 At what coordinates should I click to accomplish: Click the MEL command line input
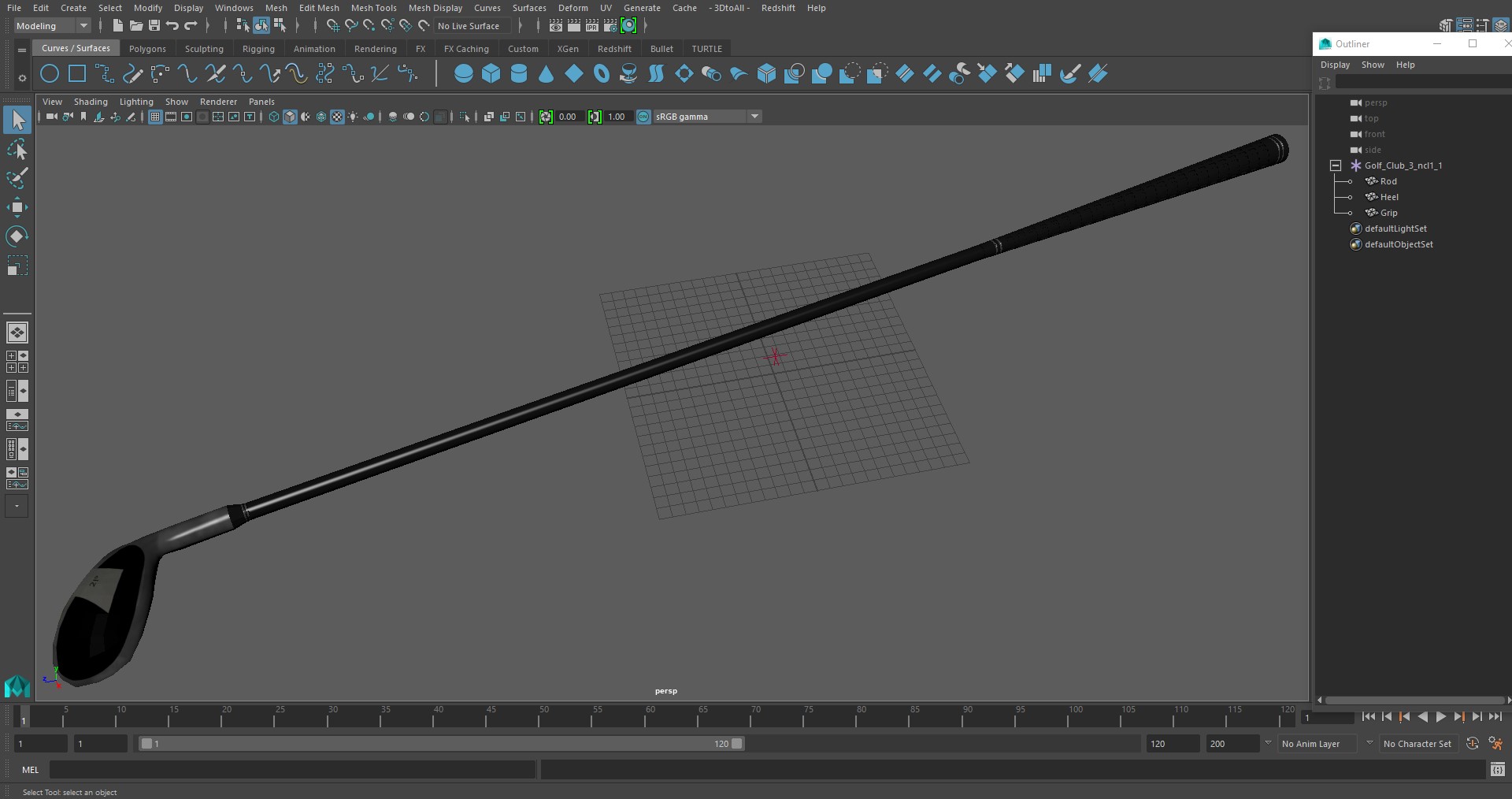(x=292, y=770)
